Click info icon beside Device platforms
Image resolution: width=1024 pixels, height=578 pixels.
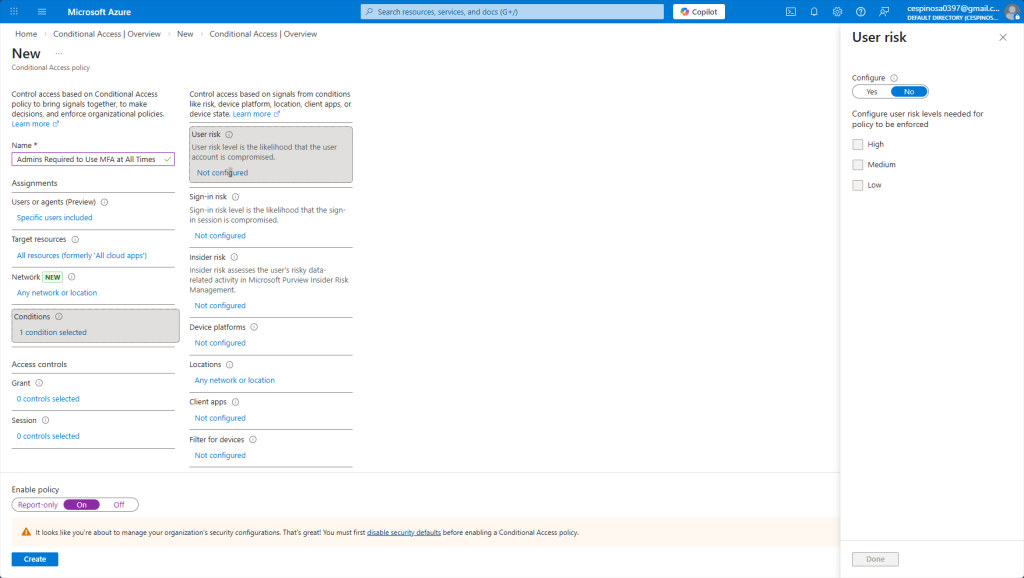click(x=254, y=327)
